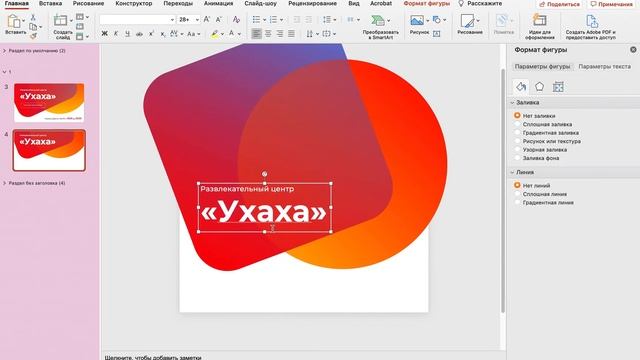The image size is (640, 360).
Task: Center align the text
Action: (x=268, y=33)
